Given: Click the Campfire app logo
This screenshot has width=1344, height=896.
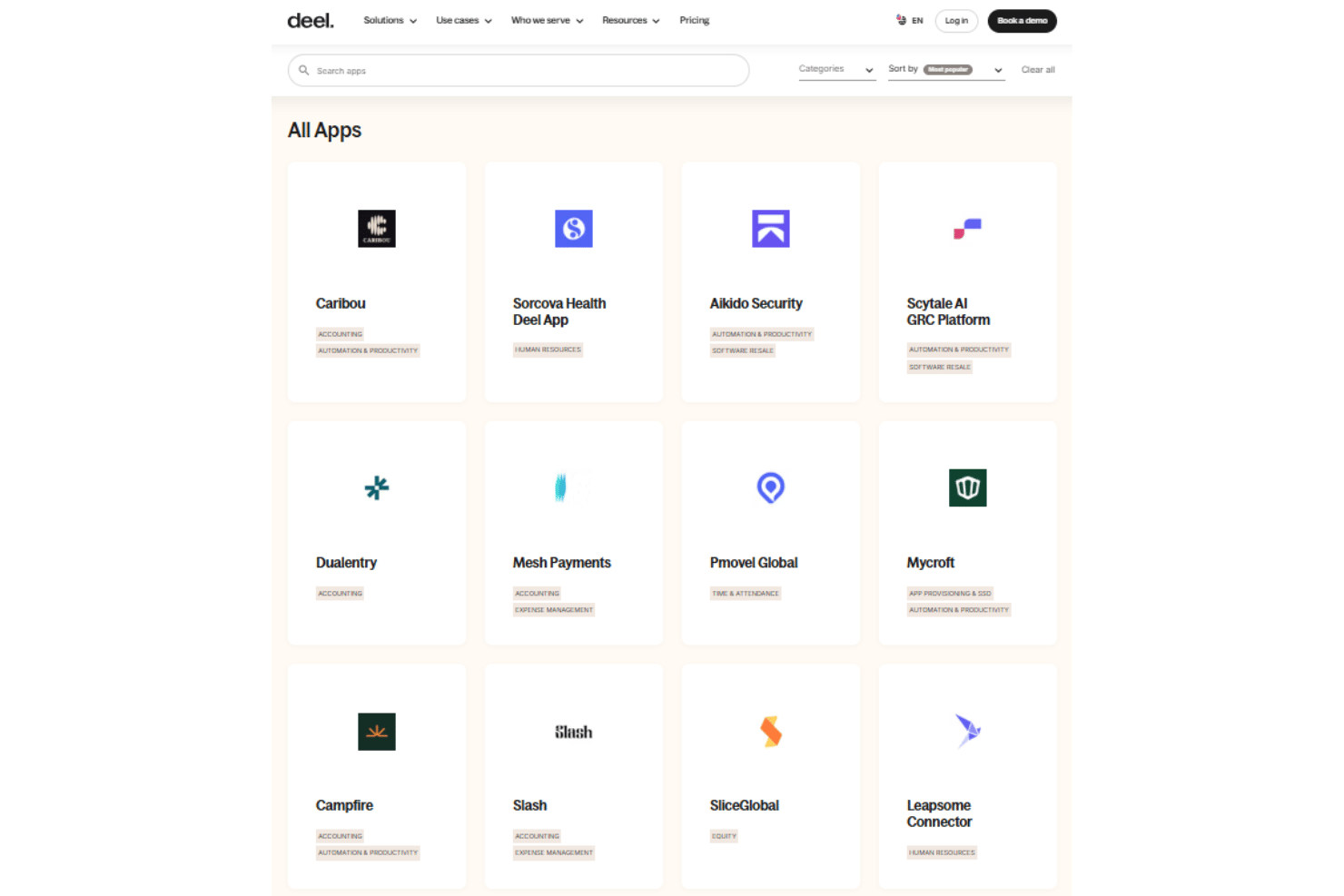Looking at the screenshot, I should pyautogui.click(x=377, y=732).
